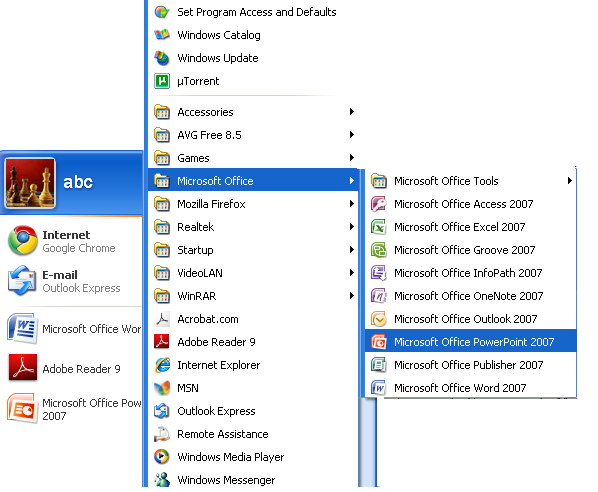Screen dimensions: 598x492
Task: Click the Outlook Express icon in programs list
Action: click(x=162, y=411)
